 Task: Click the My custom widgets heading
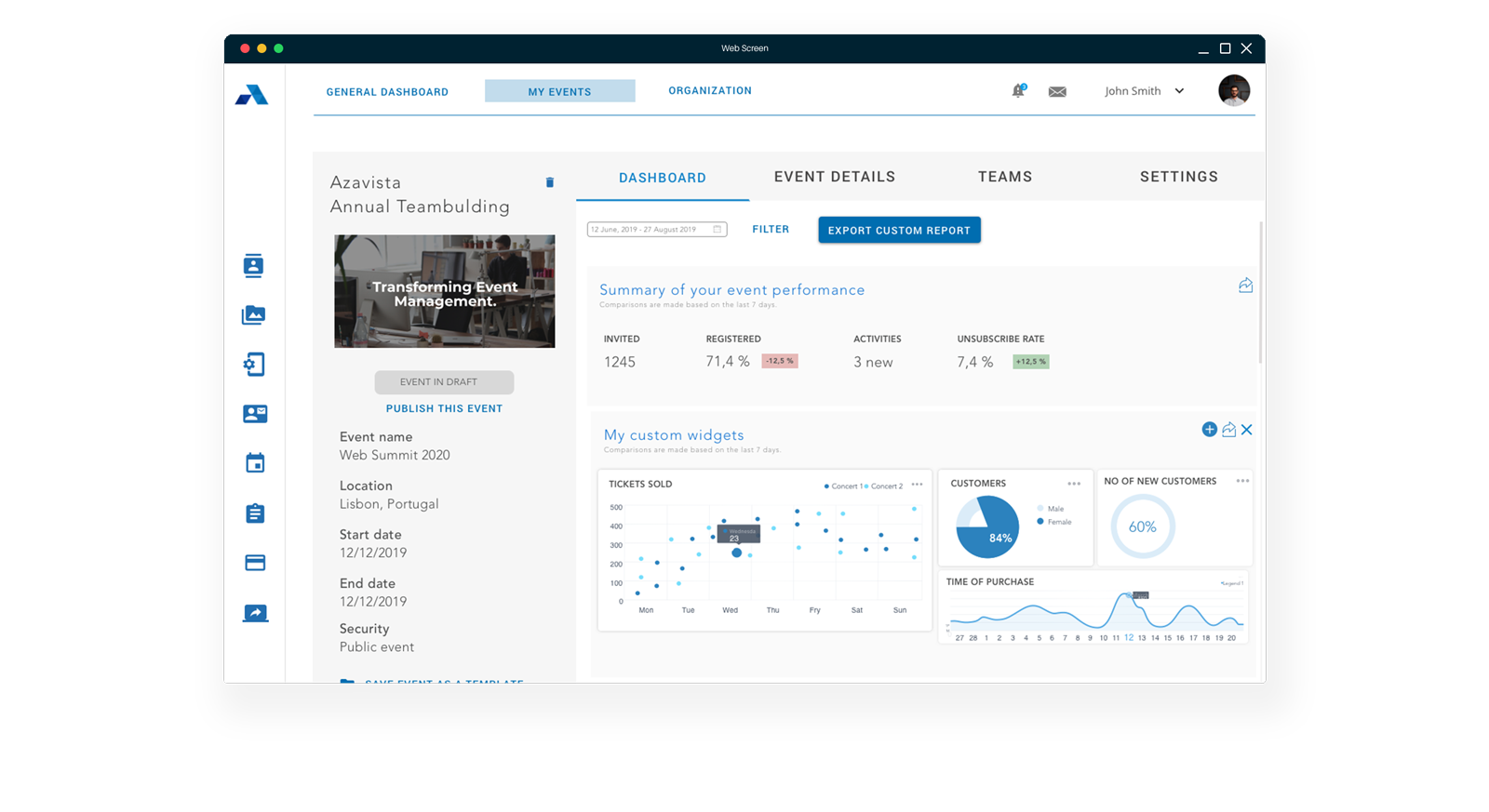click(674, 434)
